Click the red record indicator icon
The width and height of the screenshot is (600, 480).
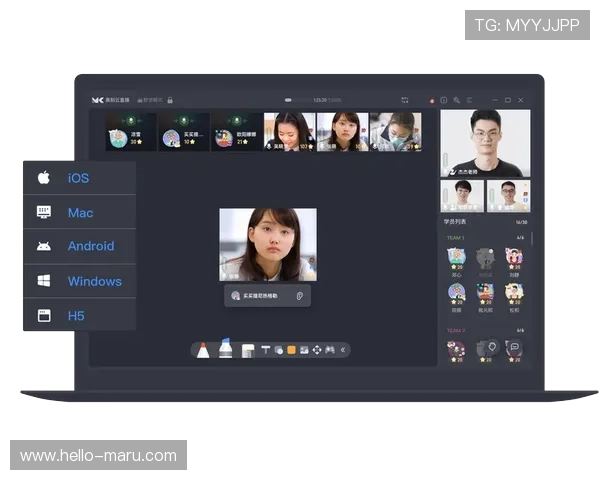coord(432,101)
